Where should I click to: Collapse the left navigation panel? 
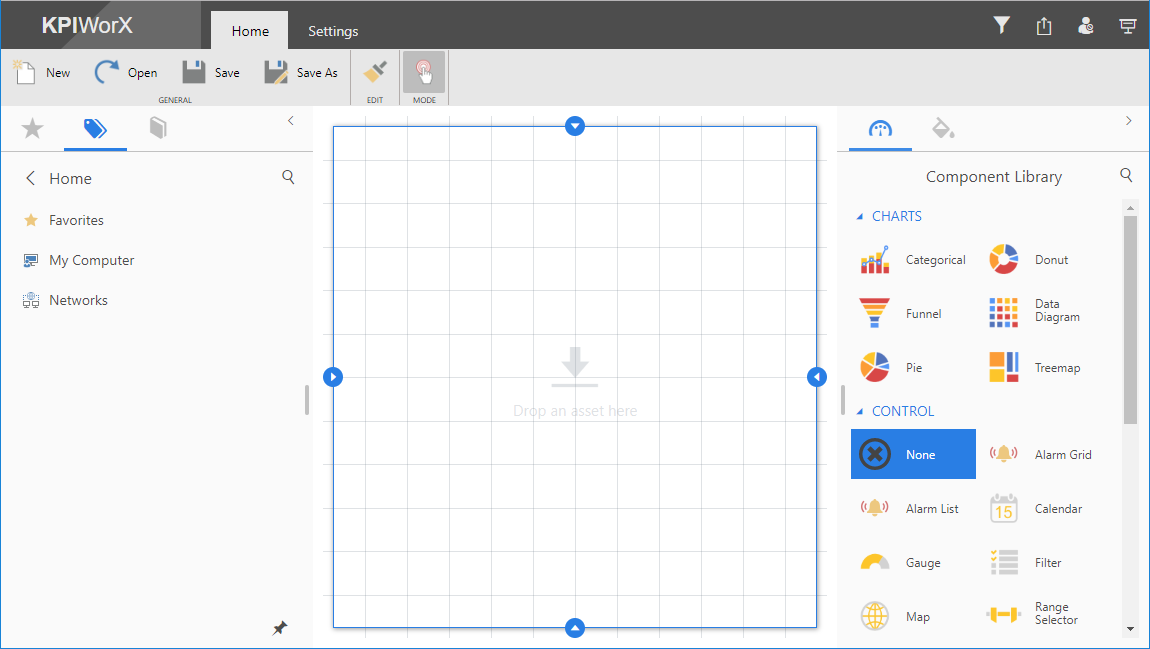[x=291, y=121]
